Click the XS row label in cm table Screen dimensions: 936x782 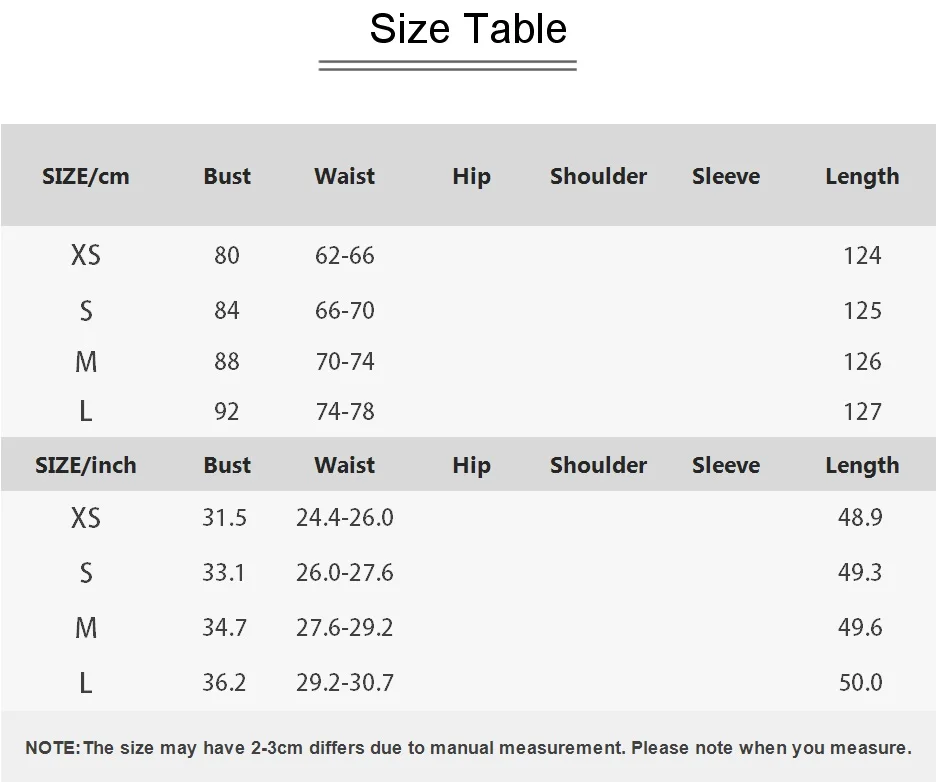click(x=85, y=255)
